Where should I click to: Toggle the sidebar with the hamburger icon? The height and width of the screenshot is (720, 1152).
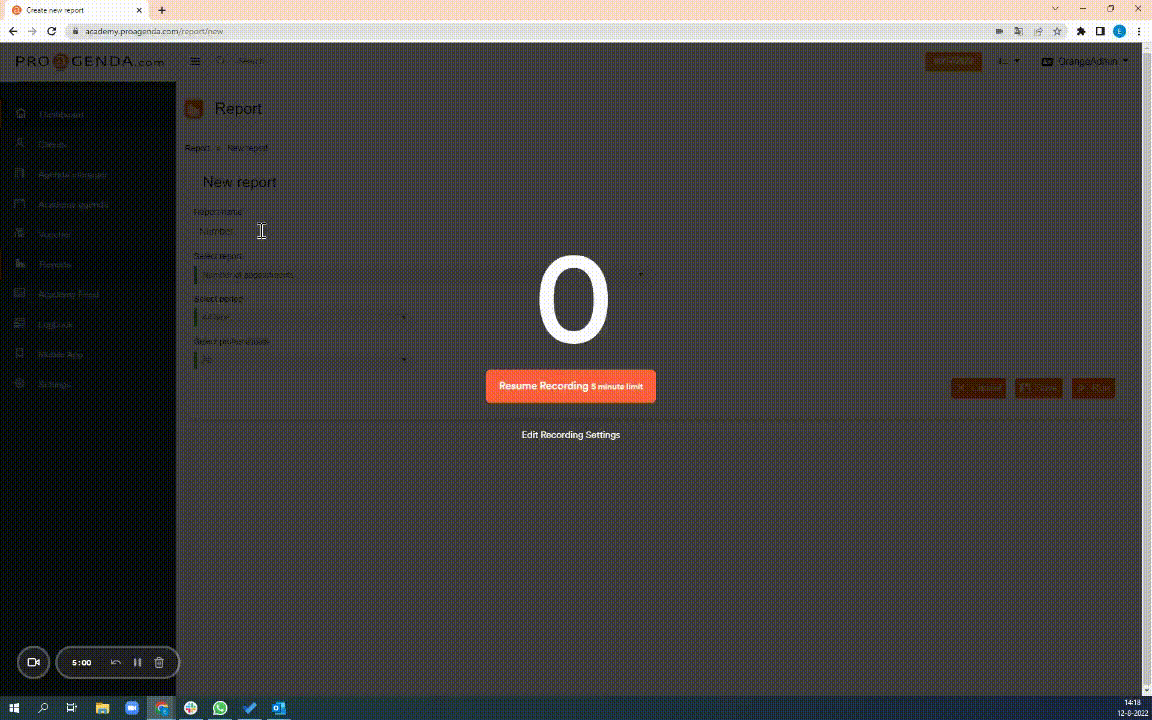pyautogui.click(x=195, y=61)
